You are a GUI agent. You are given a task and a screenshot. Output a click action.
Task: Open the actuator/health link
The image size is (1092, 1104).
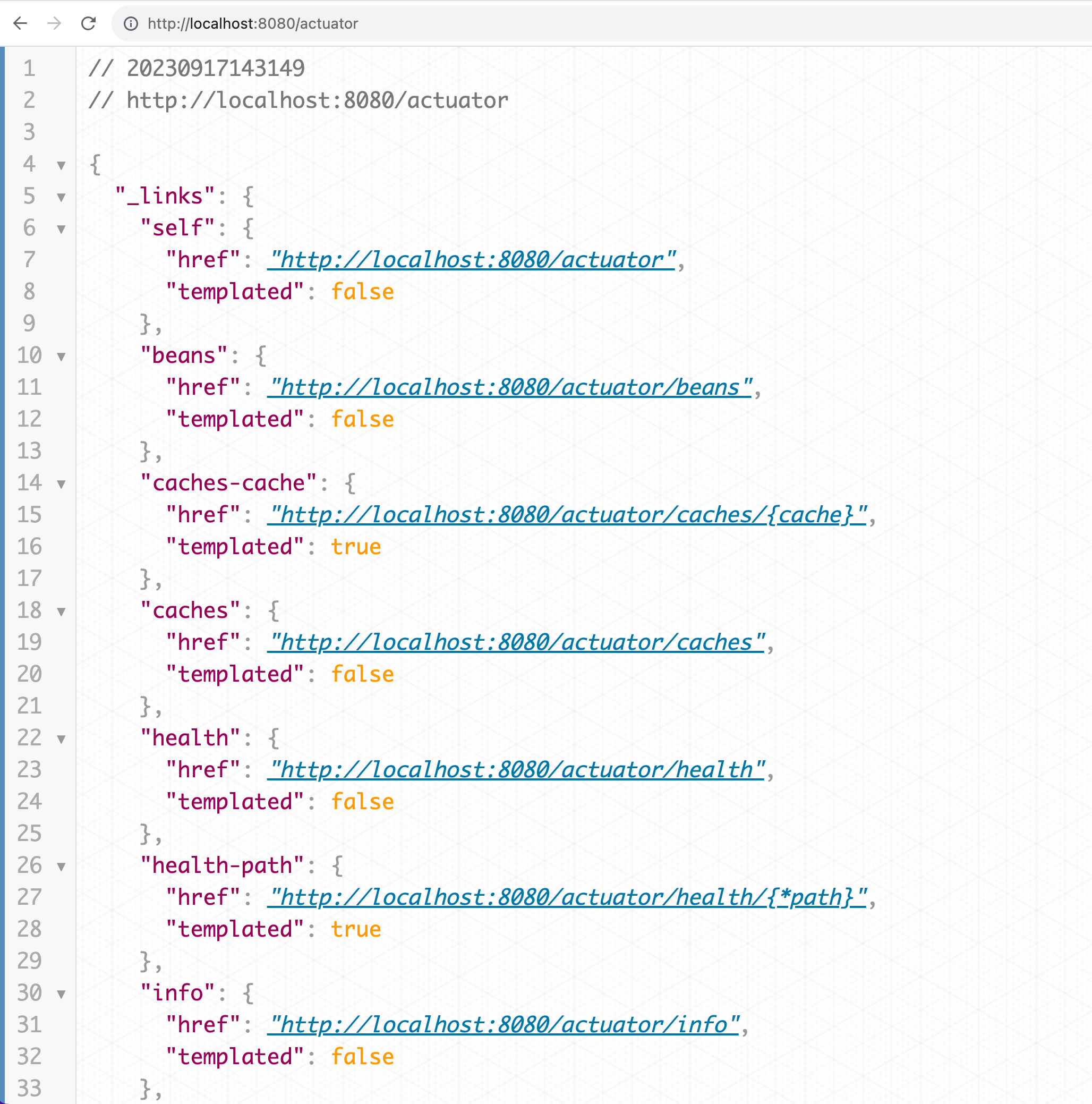point(516,770)
